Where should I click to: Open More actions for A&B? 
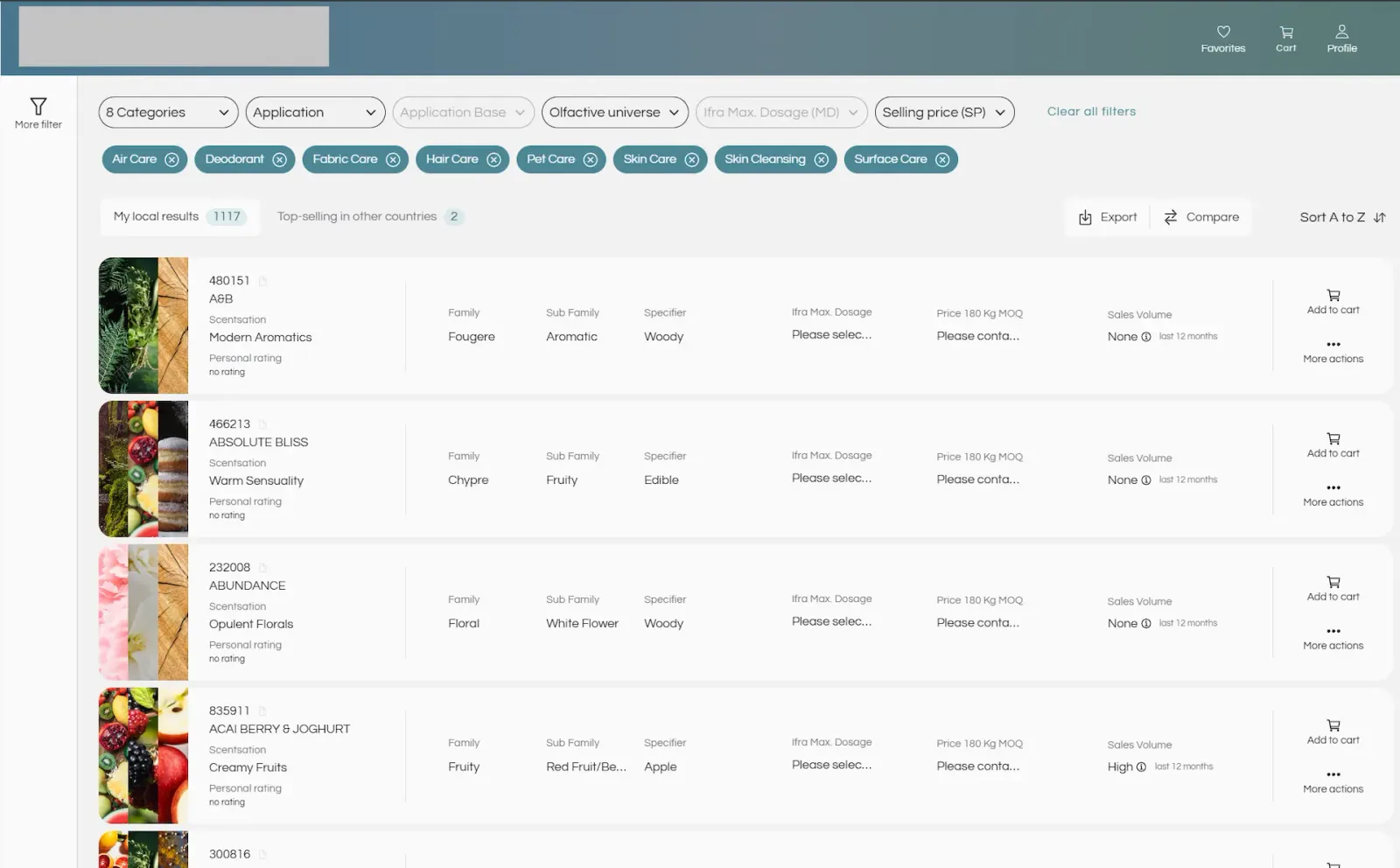[x=1333, y=352]
